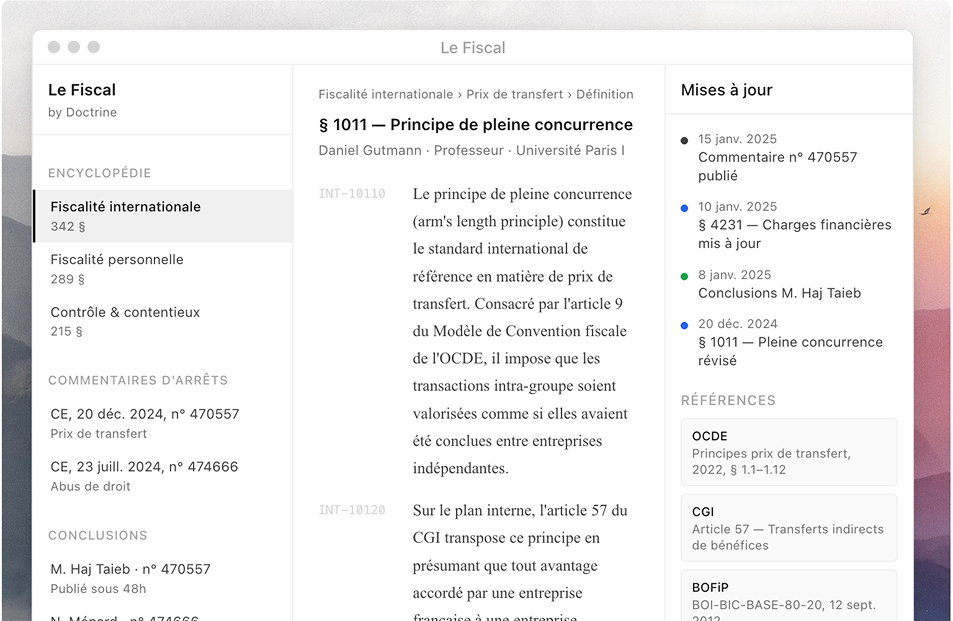This screenshot has width=953, height=621.
Task: Click the section title § 1011 Principe de pleine concurrence
Action: tap(475, 125)
